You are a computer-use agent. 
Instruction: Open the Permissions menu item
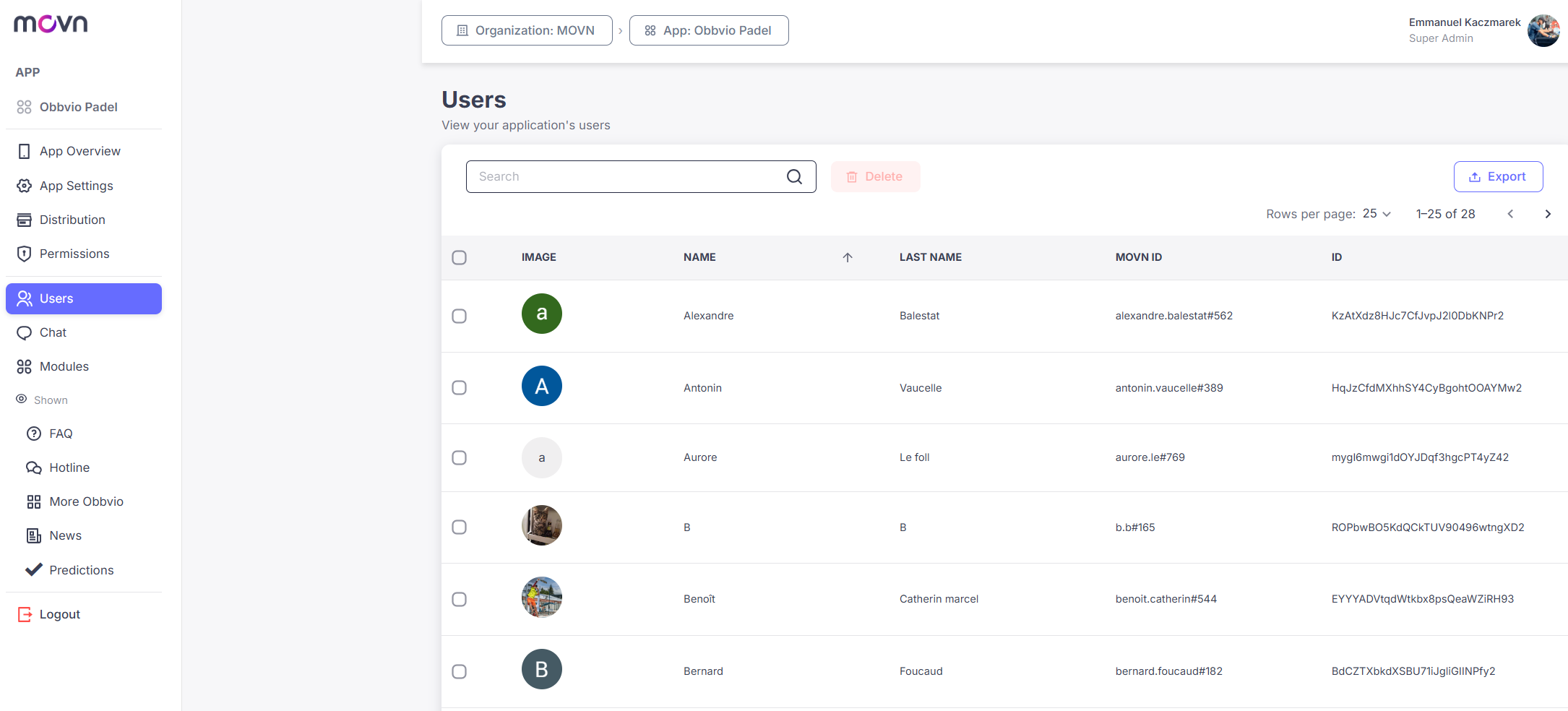(74, 254)
